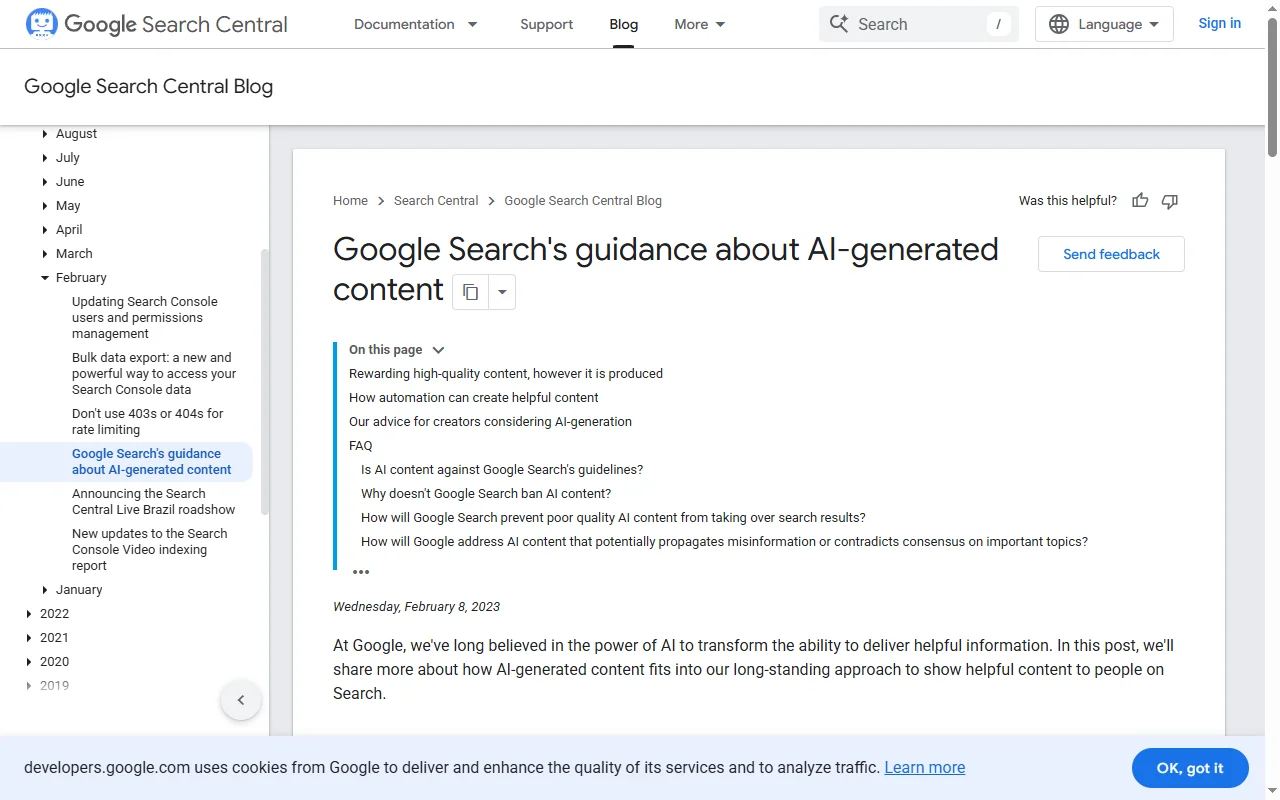This screenshot has height=800, width=1280.
Task: Focus the Search input field
Action: [918, 24]
